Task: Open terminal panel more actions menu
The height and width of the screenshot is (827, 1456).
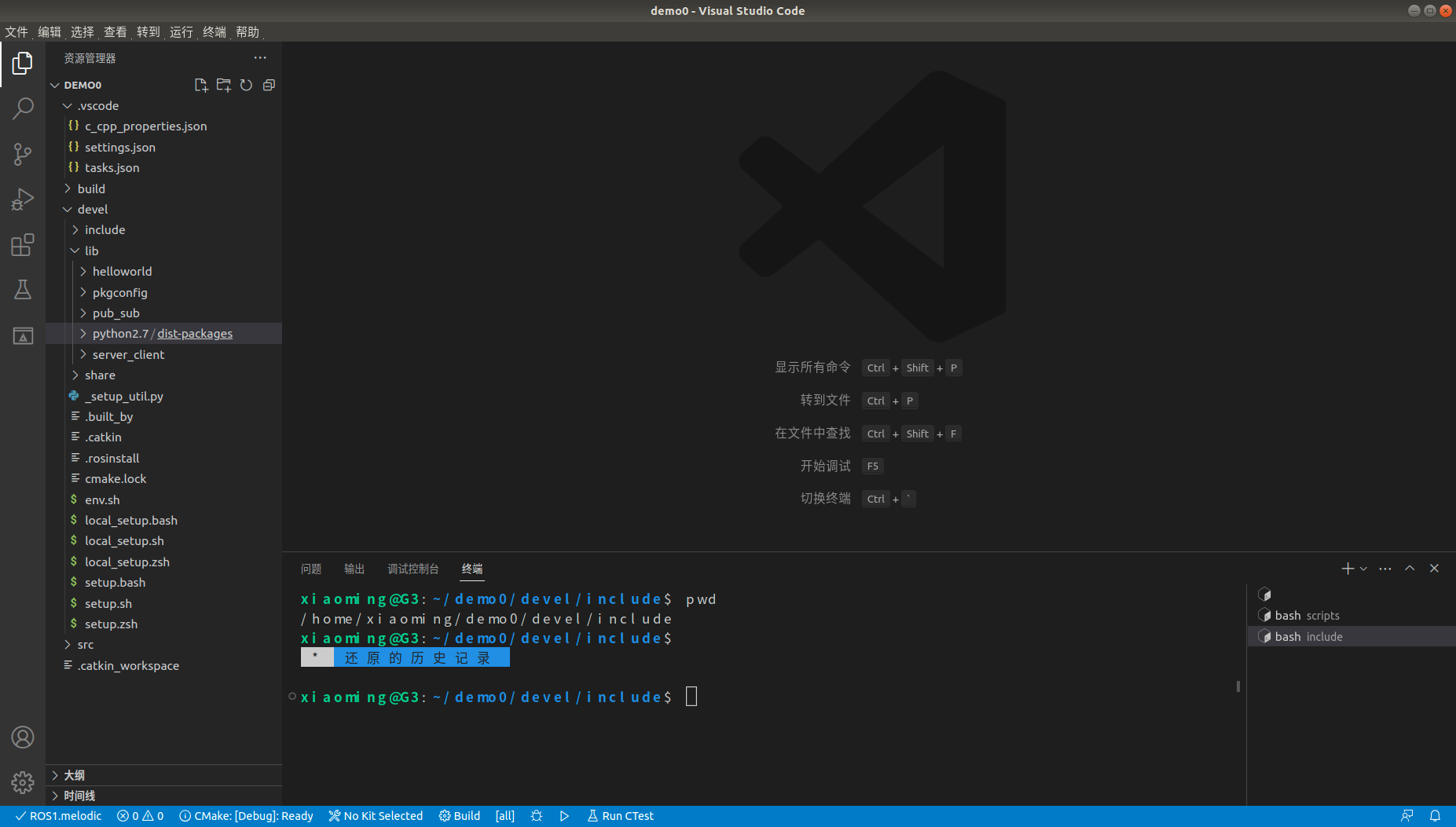Action: click(1385, 568)
